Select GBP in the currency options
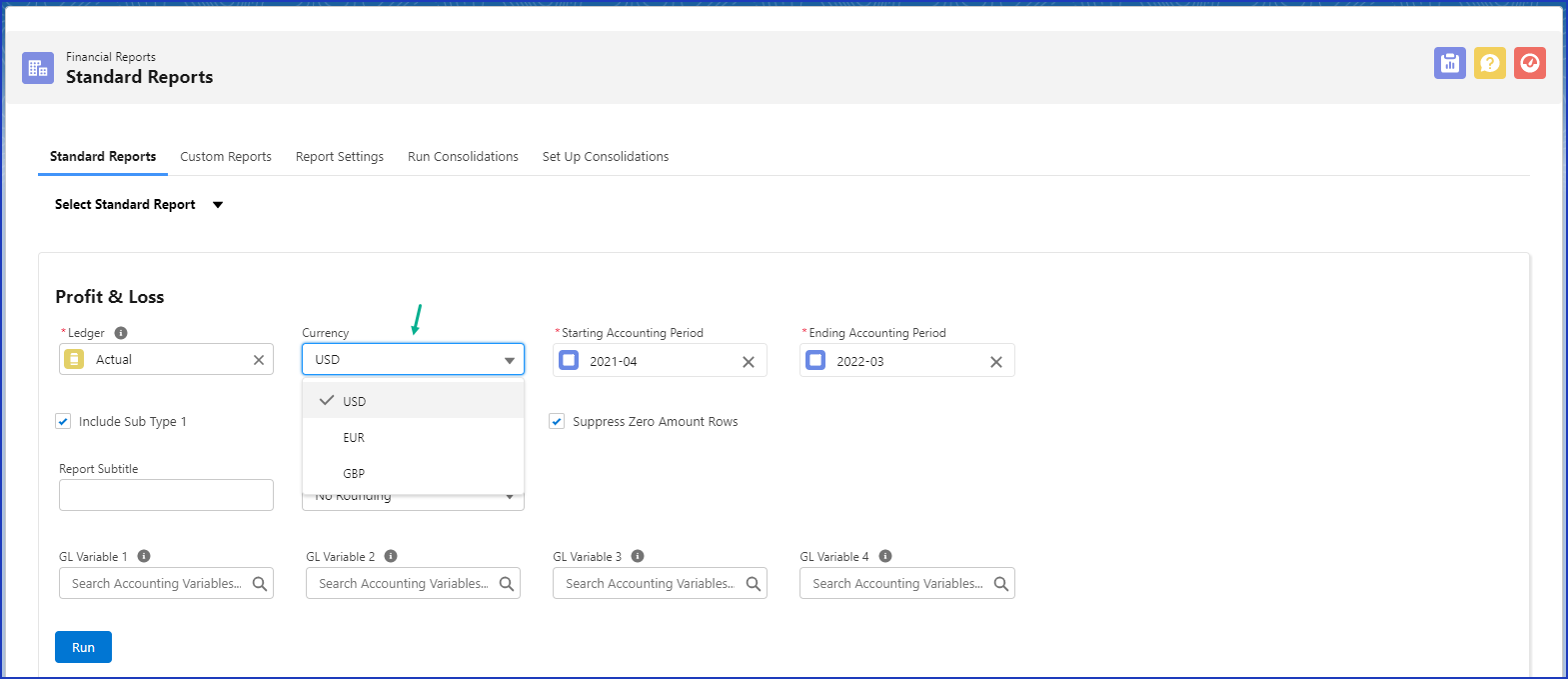This screenshot has width=1568, height=679. [x=354, y=474]
